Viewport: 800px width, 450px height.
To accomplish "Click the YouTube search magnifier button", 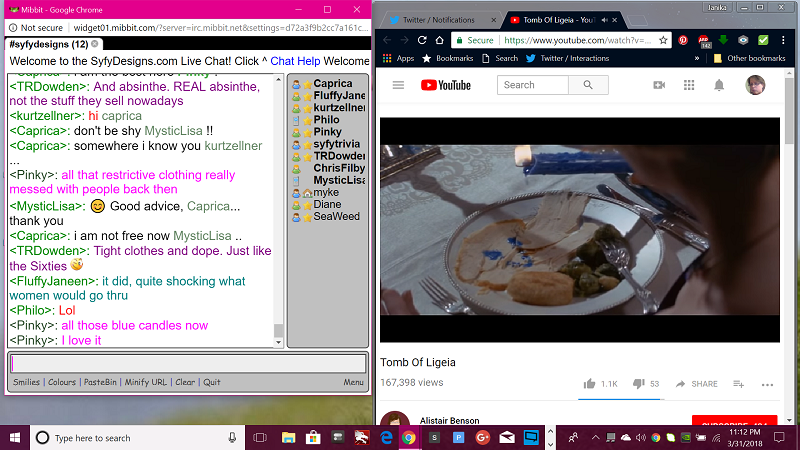I will pyautogui.click(x=588, y=85).
